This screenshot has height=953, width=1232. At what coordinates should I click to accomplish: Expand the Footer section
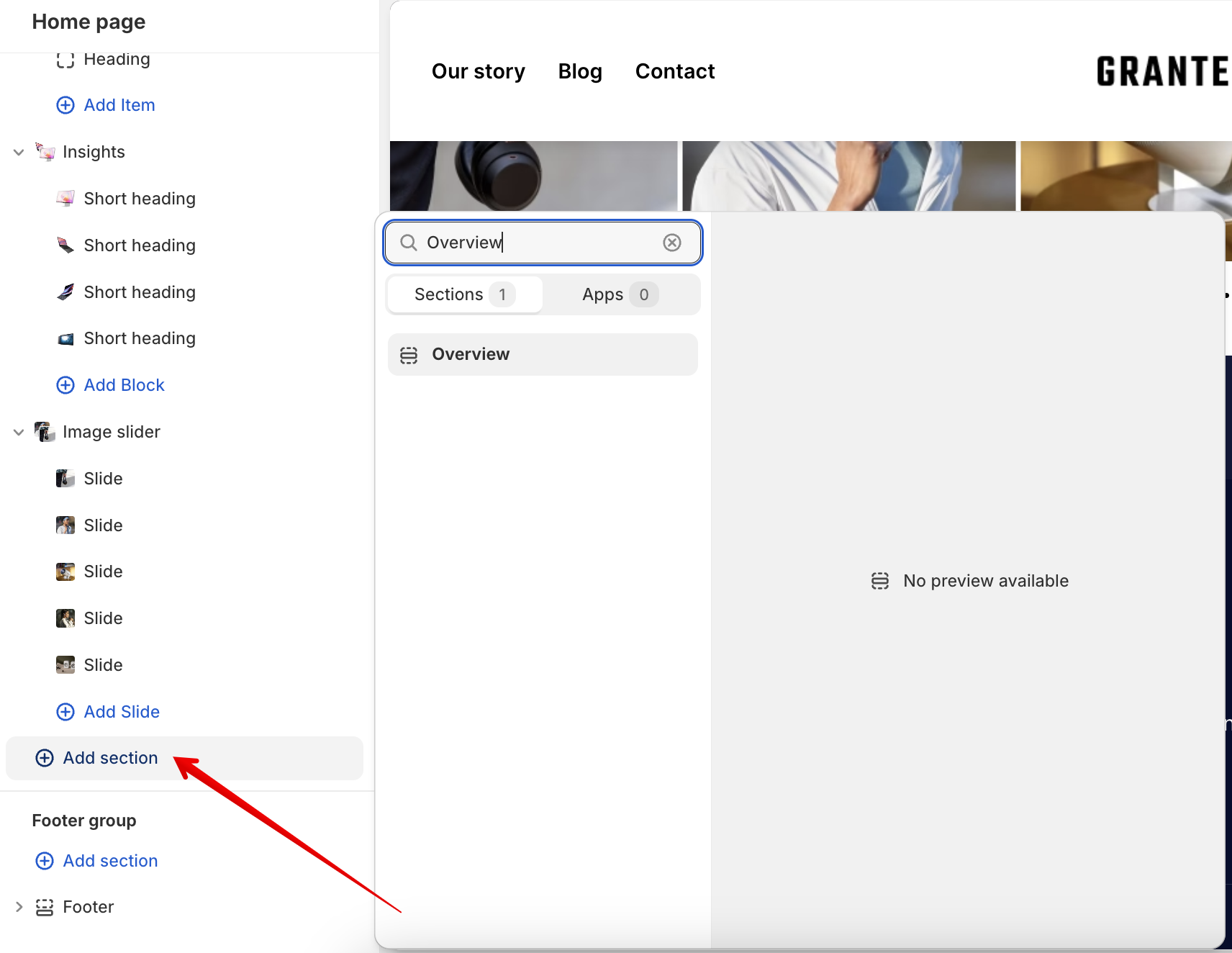click(x=19, y=907)
